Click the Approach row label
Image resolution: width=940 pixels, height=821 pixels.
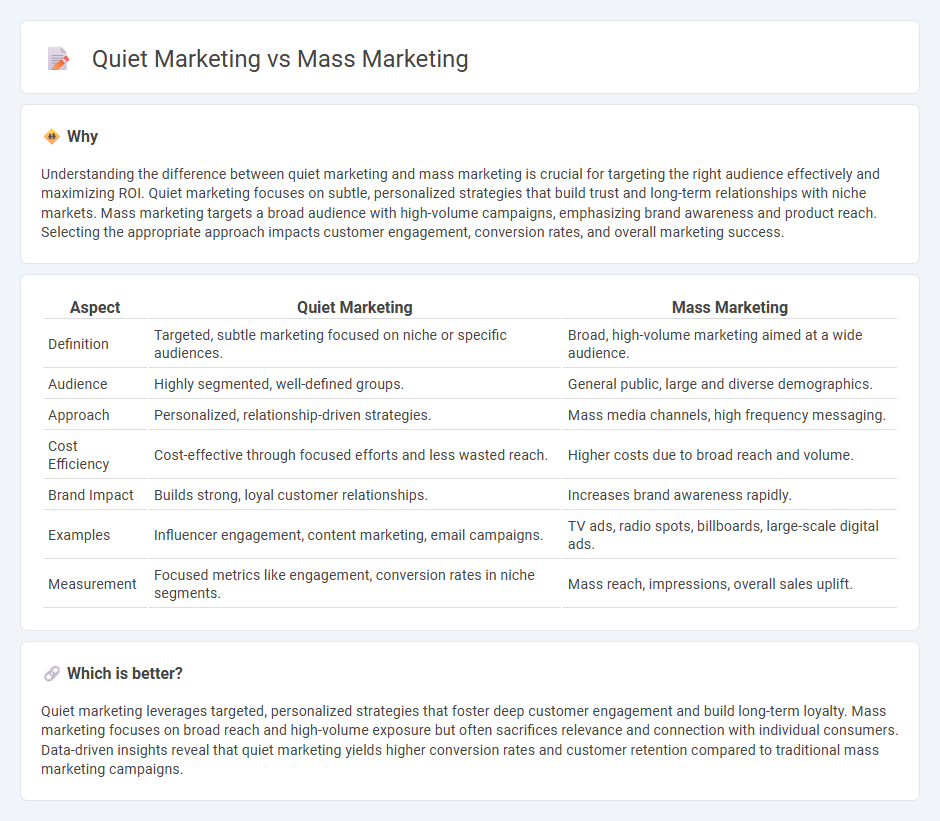[79, 415]
